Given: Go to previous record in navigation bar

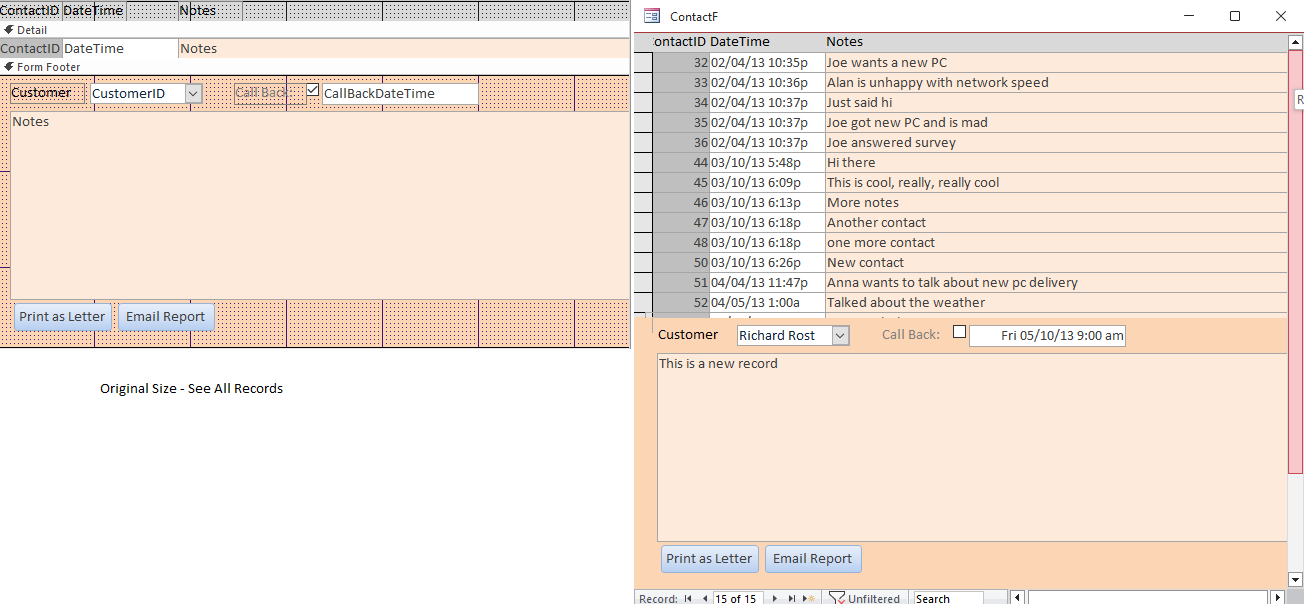Looking at the screenshot, I should [704, 599].
